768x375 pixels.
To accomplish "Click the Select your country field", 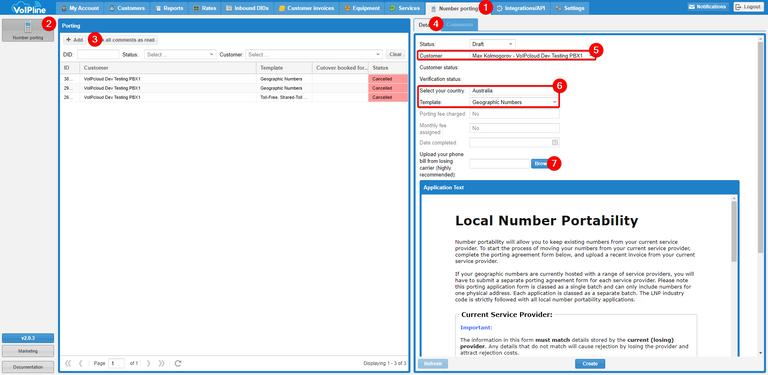I will pyautogui.click(x=514, y=91).
